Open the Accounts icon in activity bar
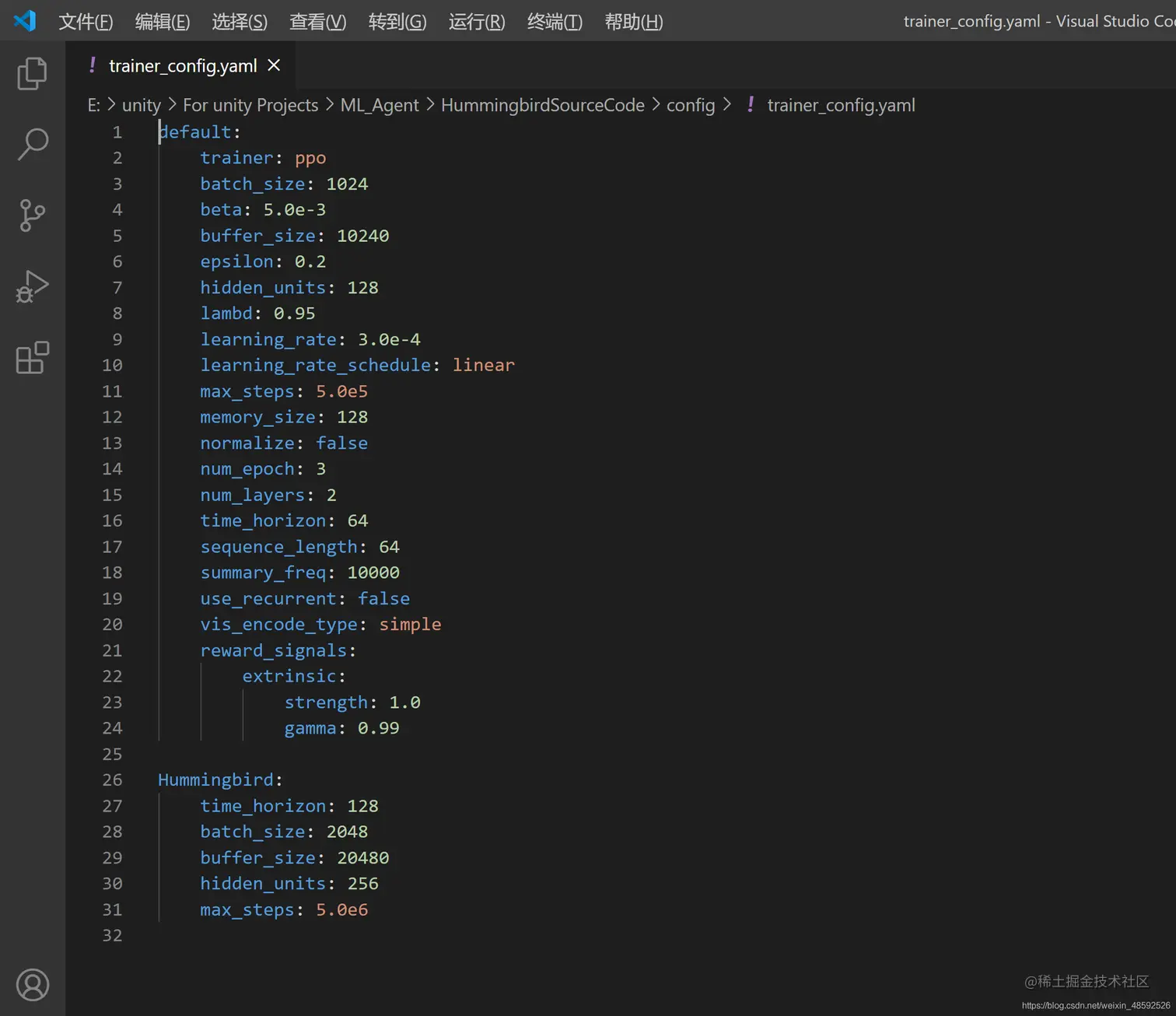 [33, 985]
